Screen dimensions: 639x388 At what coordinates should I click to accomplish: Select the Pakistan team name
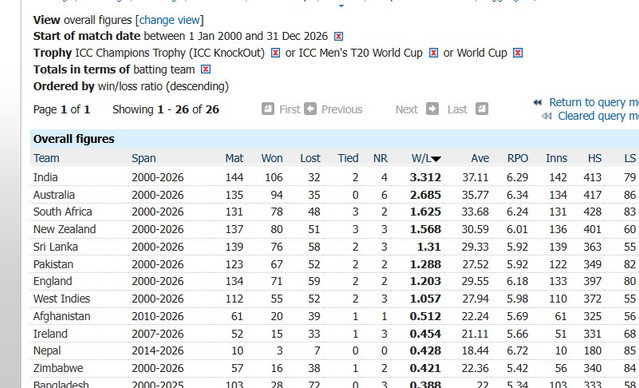click(x=53, y=265)
